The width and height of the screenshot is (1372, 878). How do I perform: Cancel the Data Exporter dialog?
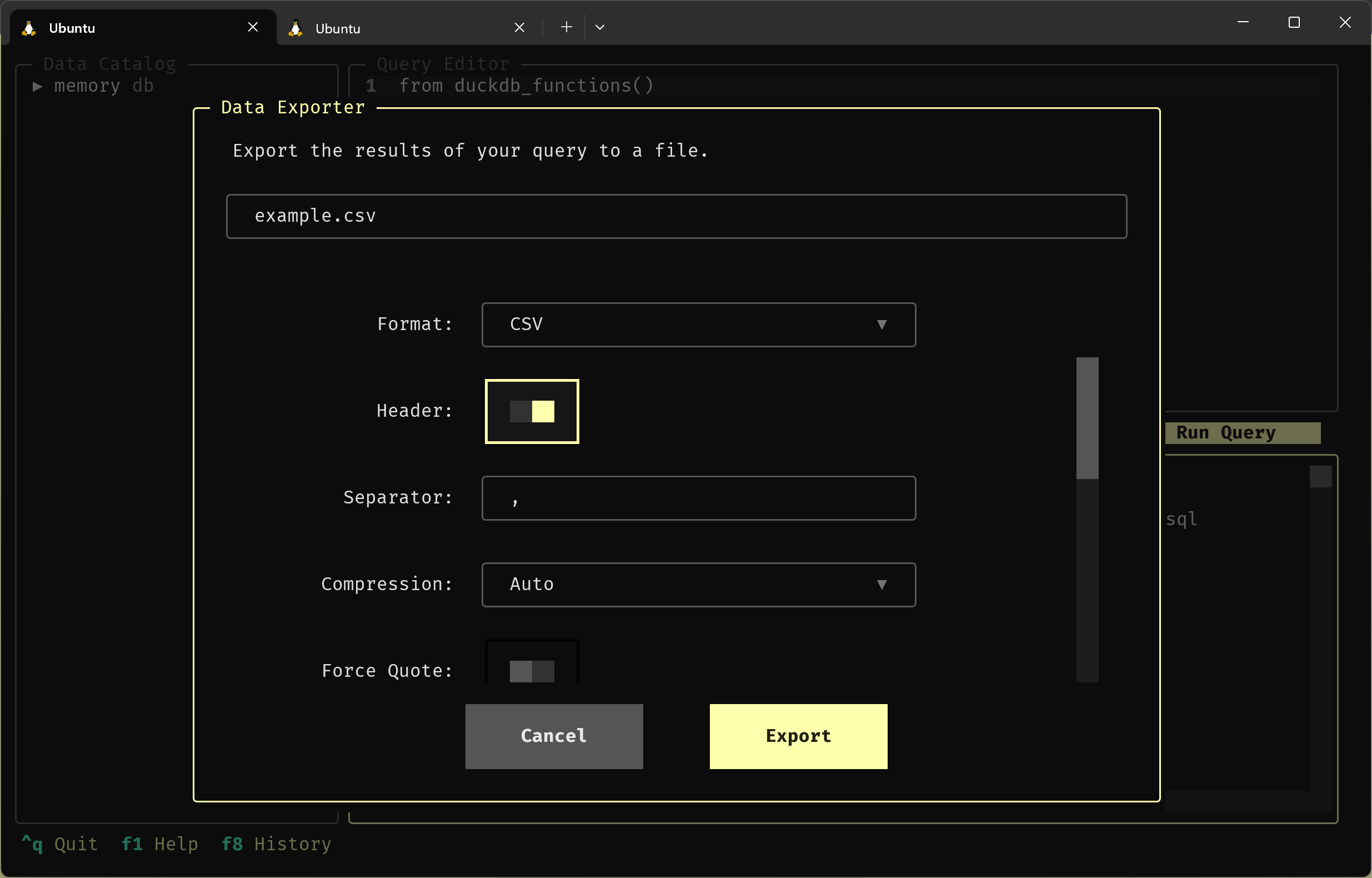point(553,736)
